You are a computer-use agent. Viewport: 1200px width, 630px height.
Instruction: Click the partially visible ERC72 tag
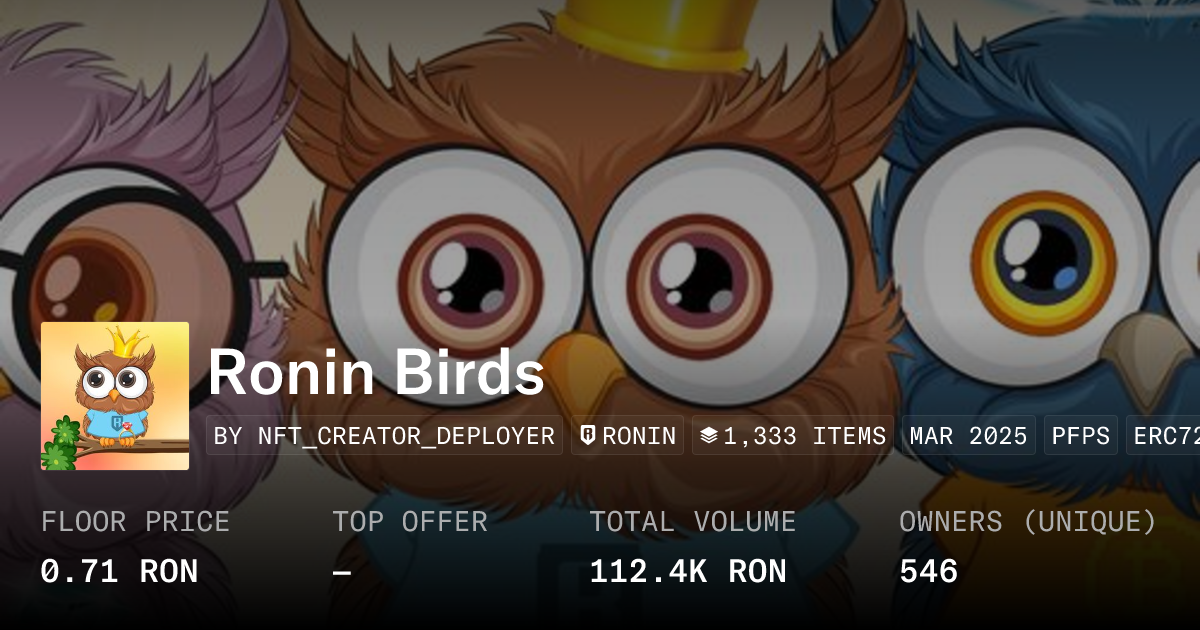point(1164,436)
